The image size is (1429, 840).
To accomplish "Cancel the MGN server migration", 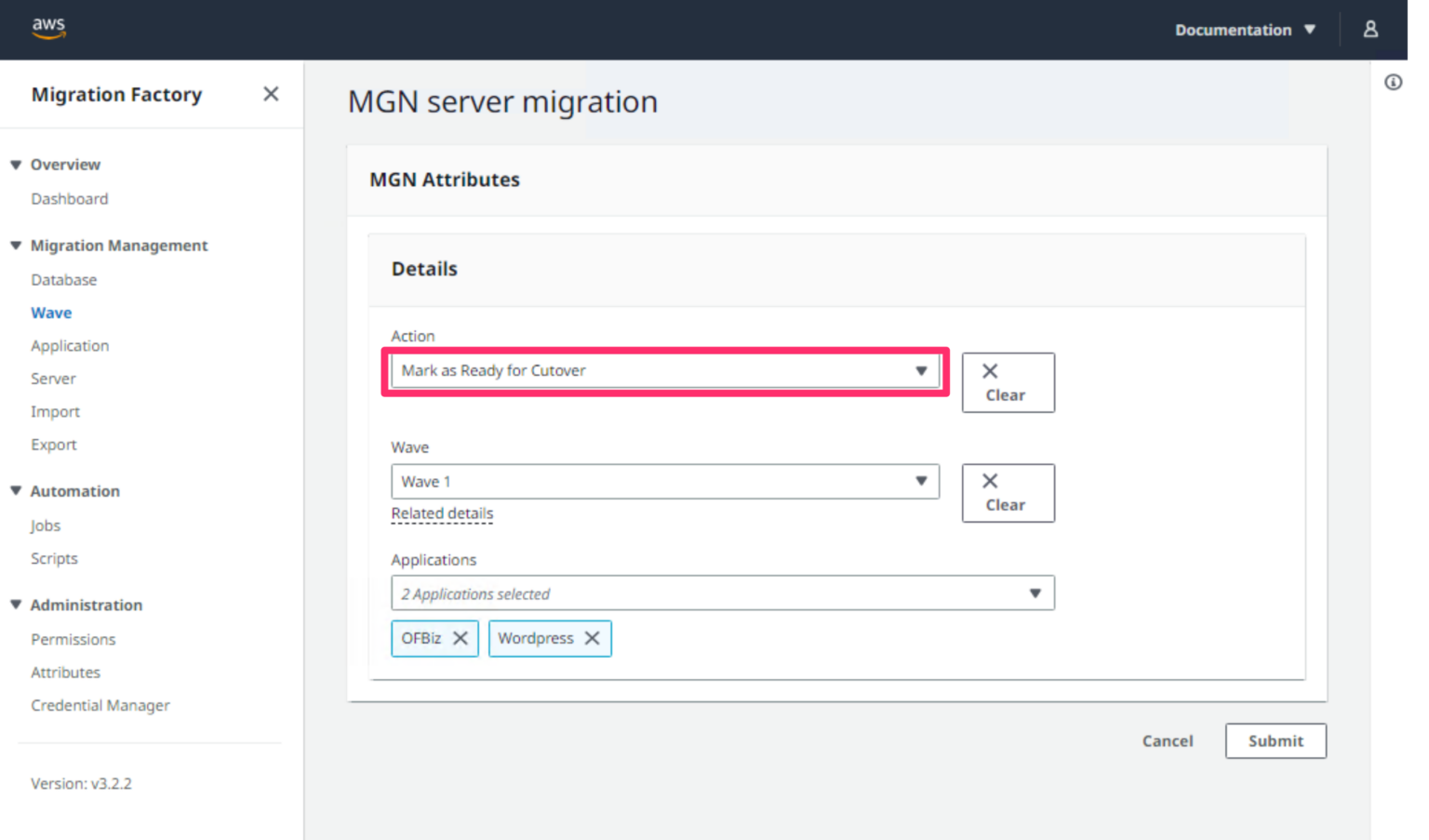I will pos(1168,740).
